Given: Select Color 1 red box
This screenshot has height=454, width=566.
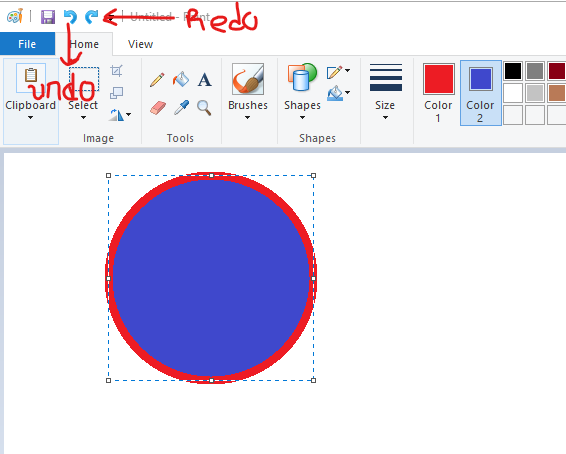Looking at the screenshot, I should click(x=439, y=79).
